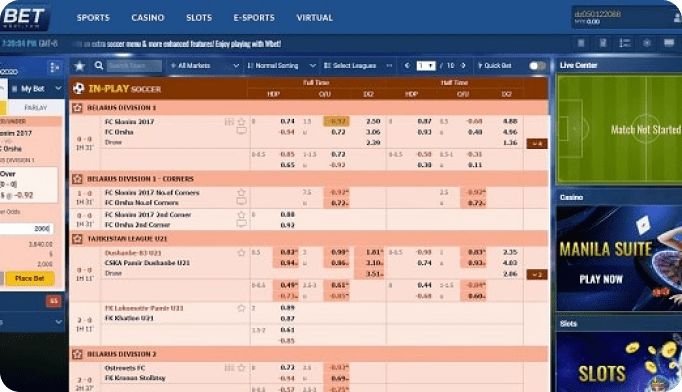Click the statement document header icon

603,43
